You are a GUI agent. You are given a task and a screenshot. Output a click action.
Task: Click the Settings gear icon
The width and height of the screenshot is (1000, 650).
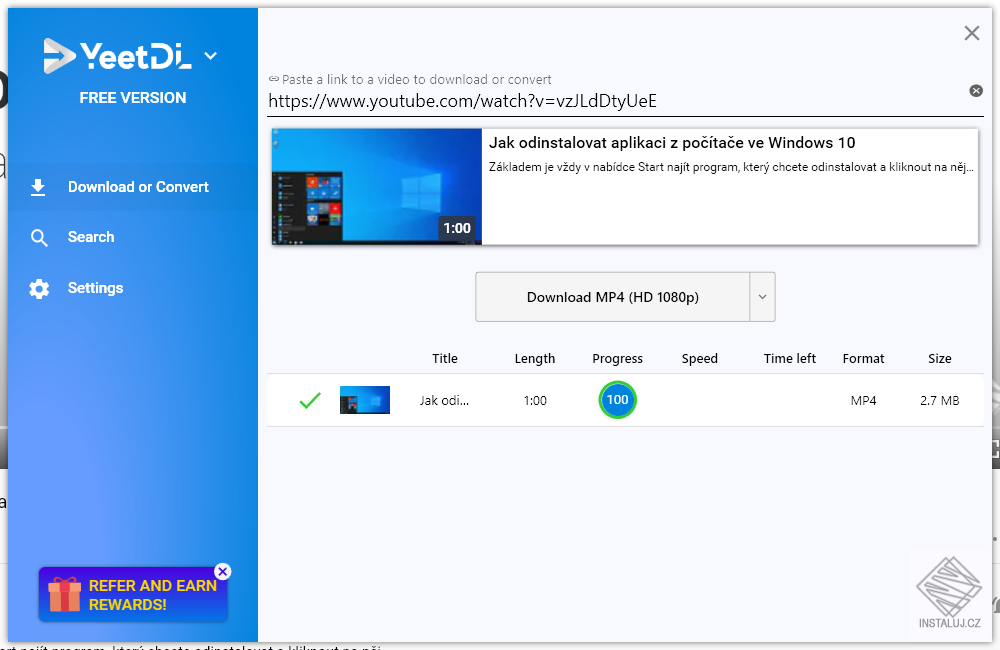pyautogui.click(x=39, y=289)
